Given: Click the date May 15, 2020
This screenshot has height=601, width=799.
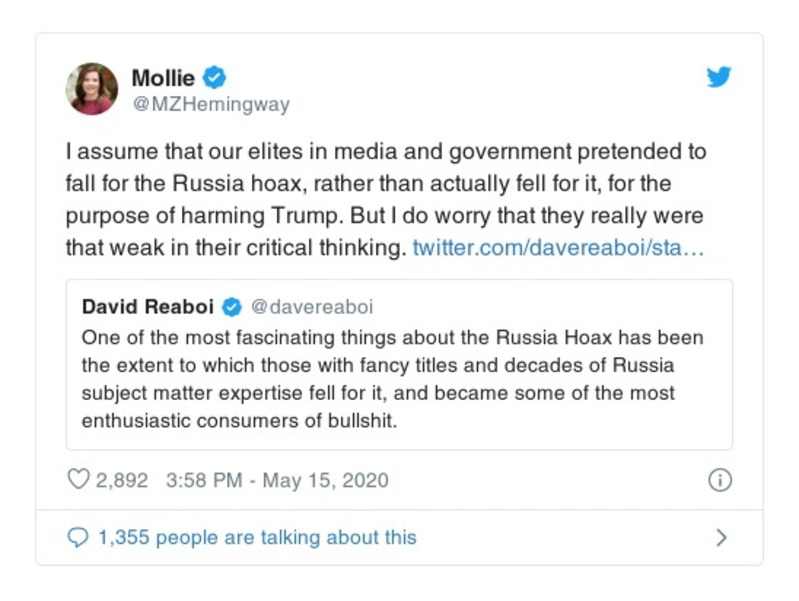Looking at the screenshot, I should 325,480.
